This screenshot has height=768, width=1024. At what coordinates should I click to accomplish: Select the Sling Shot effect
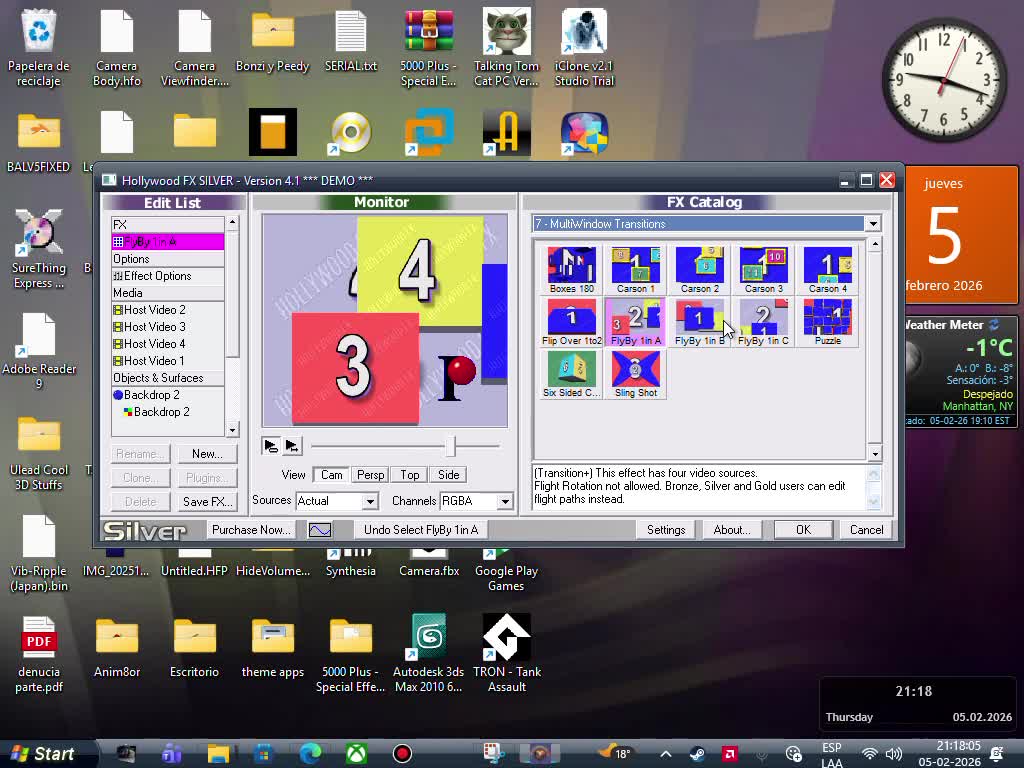[x=635, y=373]
